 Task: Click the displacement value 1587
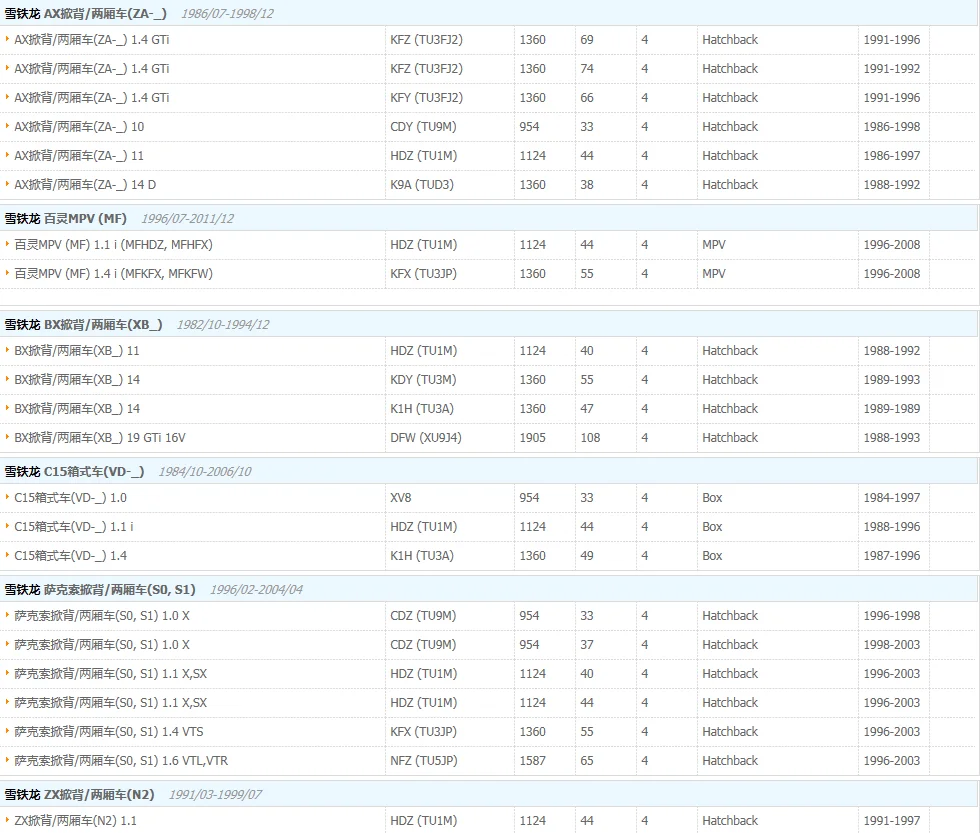coord(532,761)
